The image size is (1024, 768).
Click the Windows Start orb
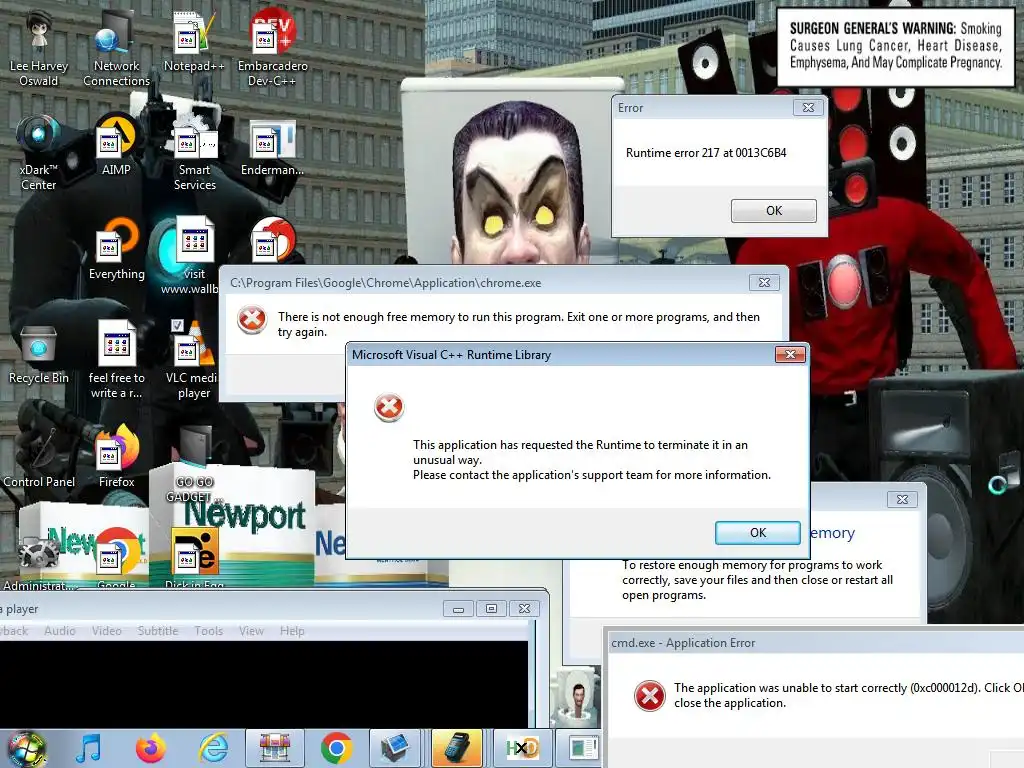click(x=26, y=749)
